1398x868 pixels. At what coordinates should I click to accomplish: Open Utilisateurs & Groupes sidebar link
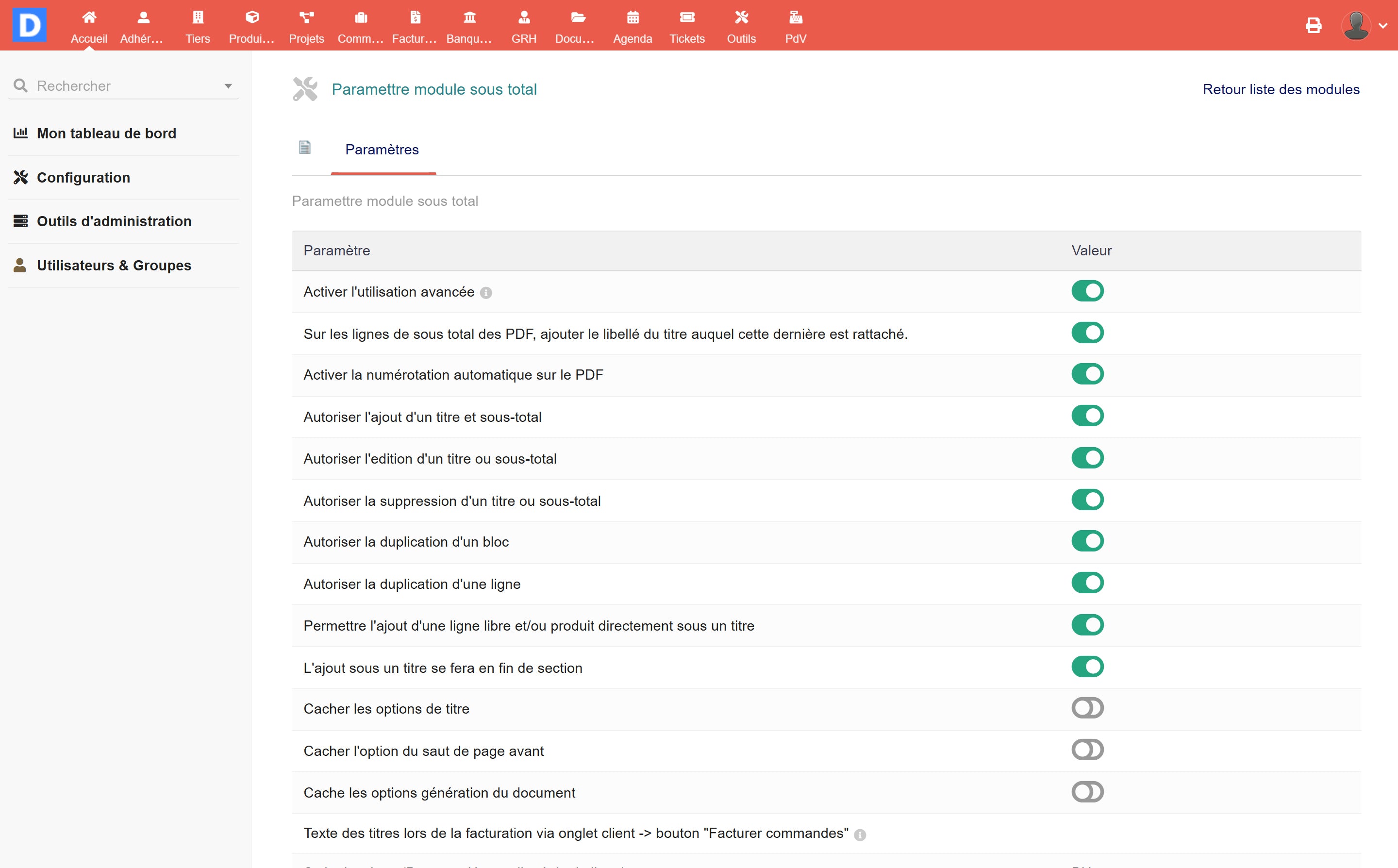(x=114, y=265)
